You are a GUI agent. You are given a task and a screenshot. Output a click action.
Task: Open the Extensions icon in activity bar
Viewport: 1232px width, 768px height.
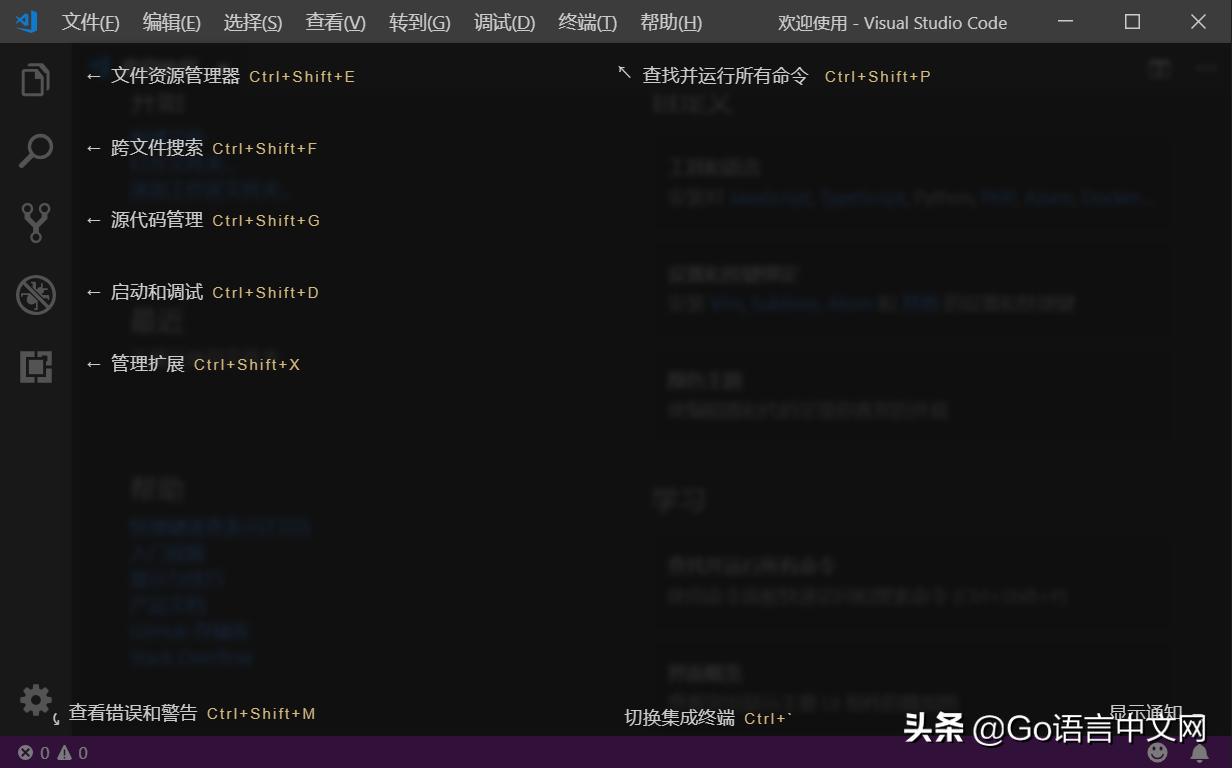(x=36, y=367)
